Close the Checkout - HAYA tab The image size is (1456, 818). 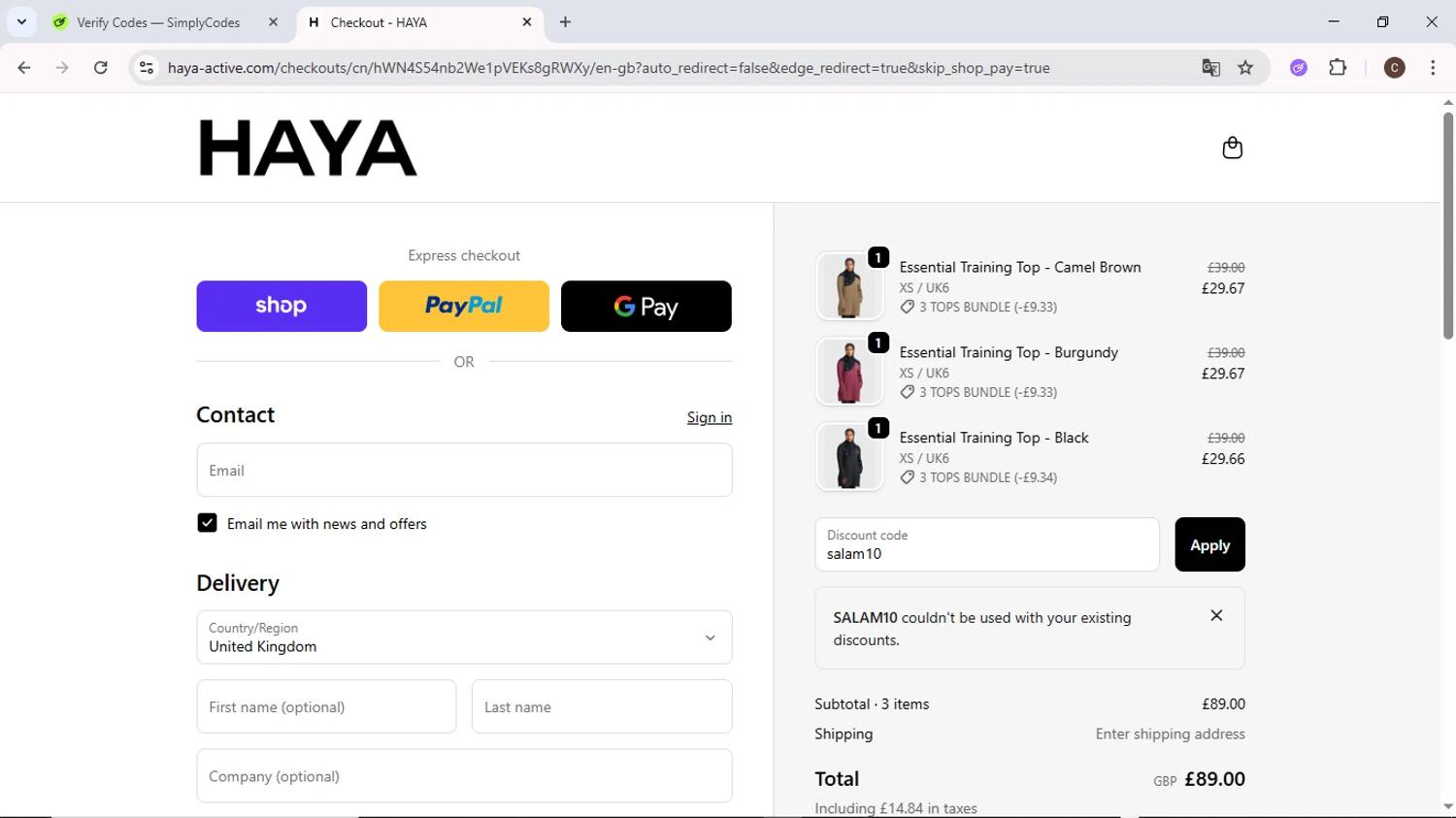click(x=527, y=22)
